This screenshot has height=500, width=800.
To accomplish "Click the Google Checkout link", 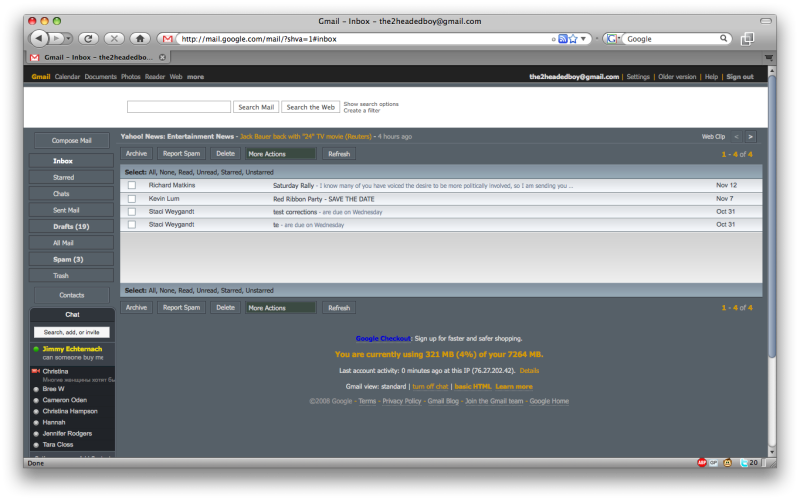I will pyautogui.click(x=383, y=338).
